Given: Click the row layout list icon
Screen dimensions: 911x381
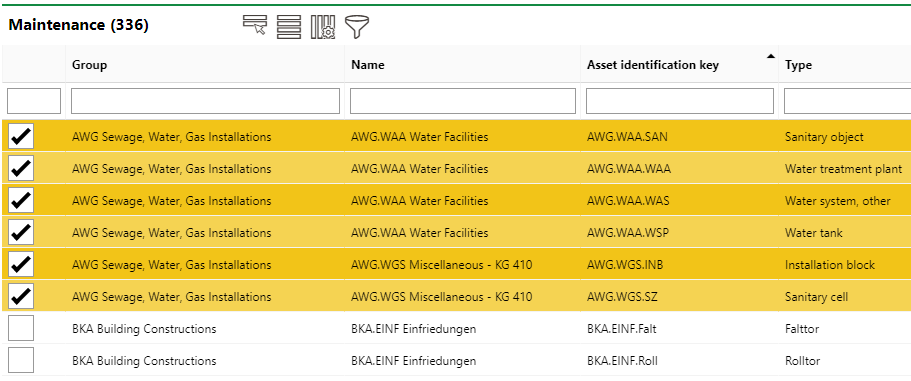Looking at the screenshot, I should 289,27.
